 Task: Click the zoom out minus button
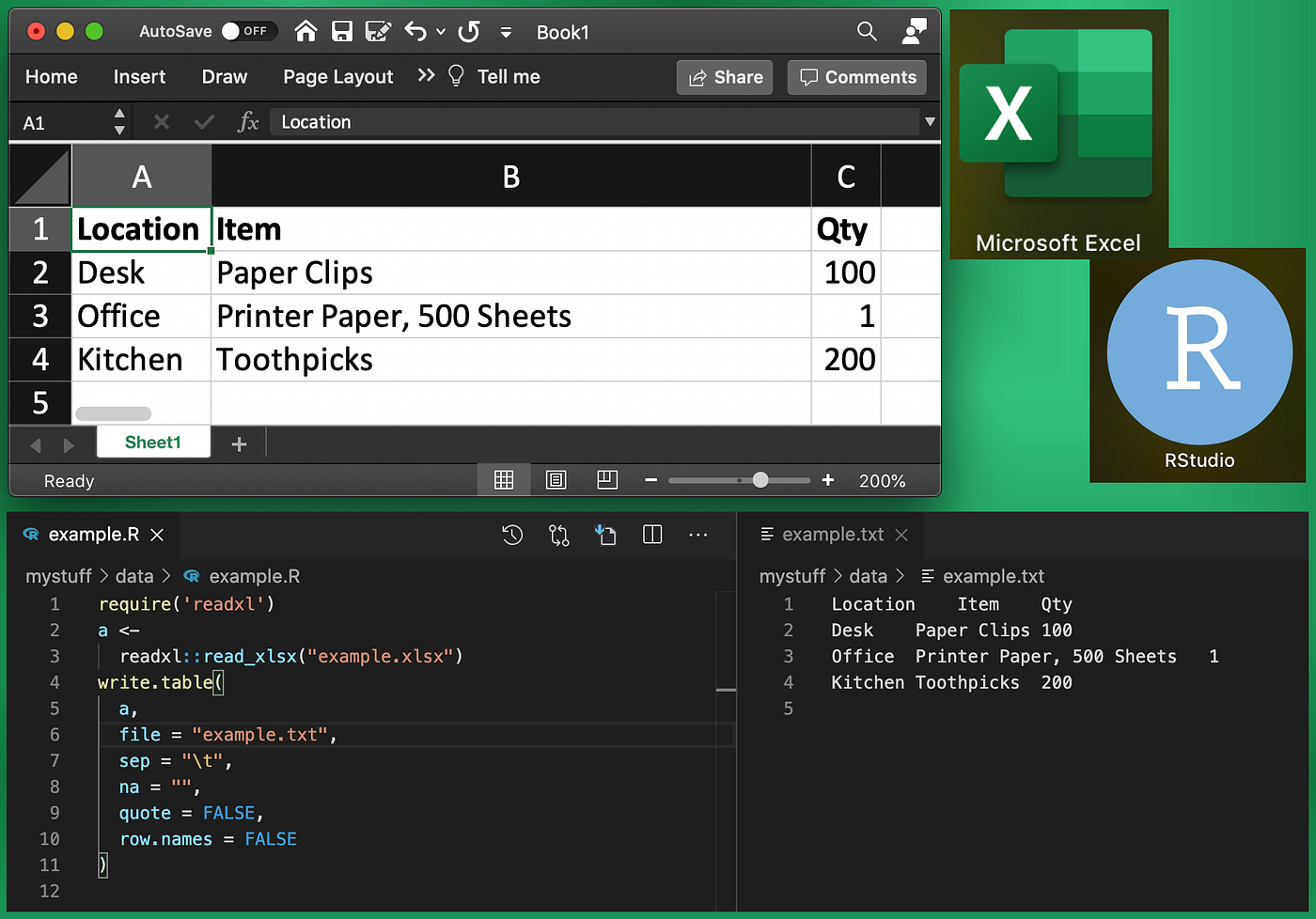pyautogui.click(x=650, y=480)
